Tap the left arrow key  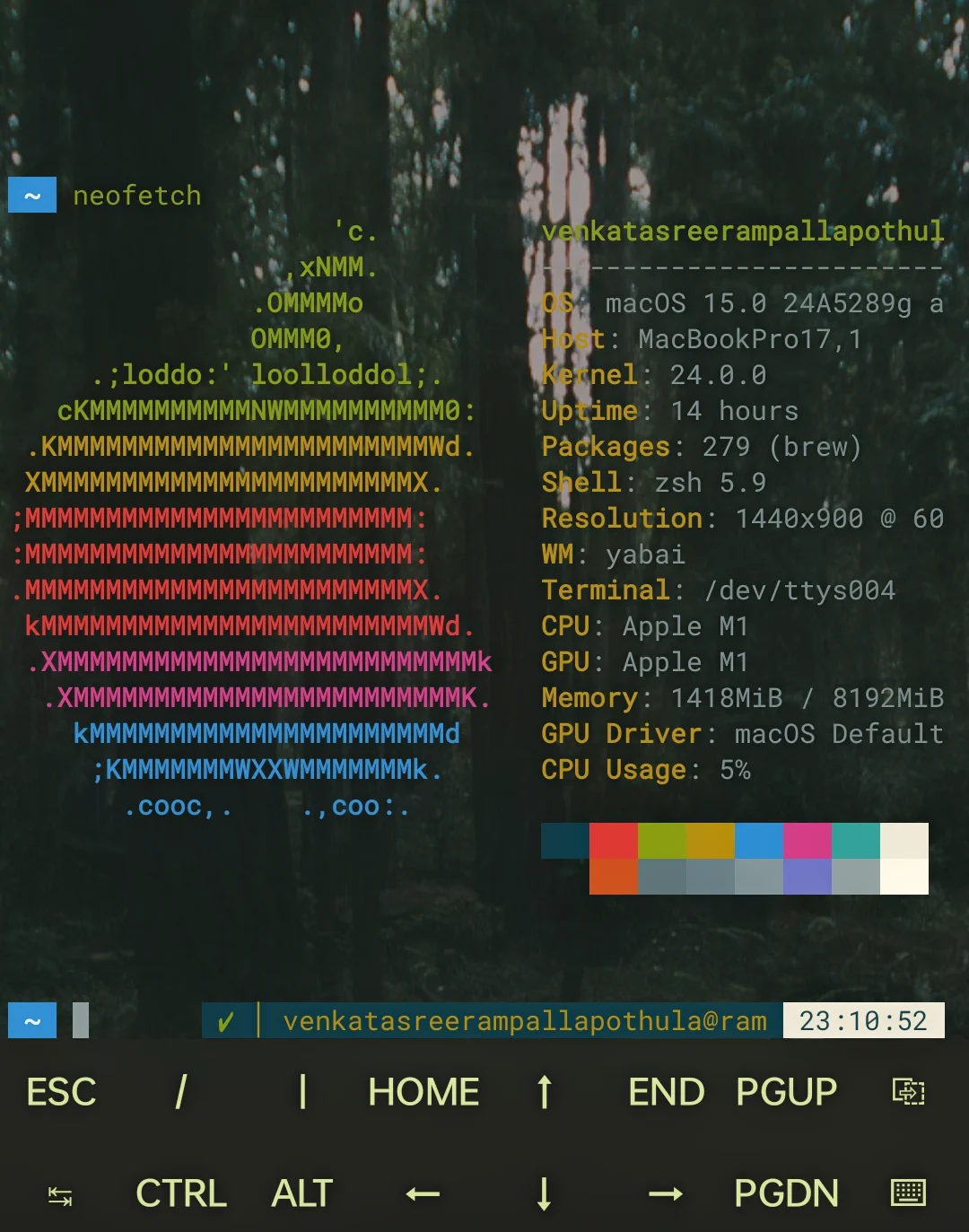(423, 1193)
